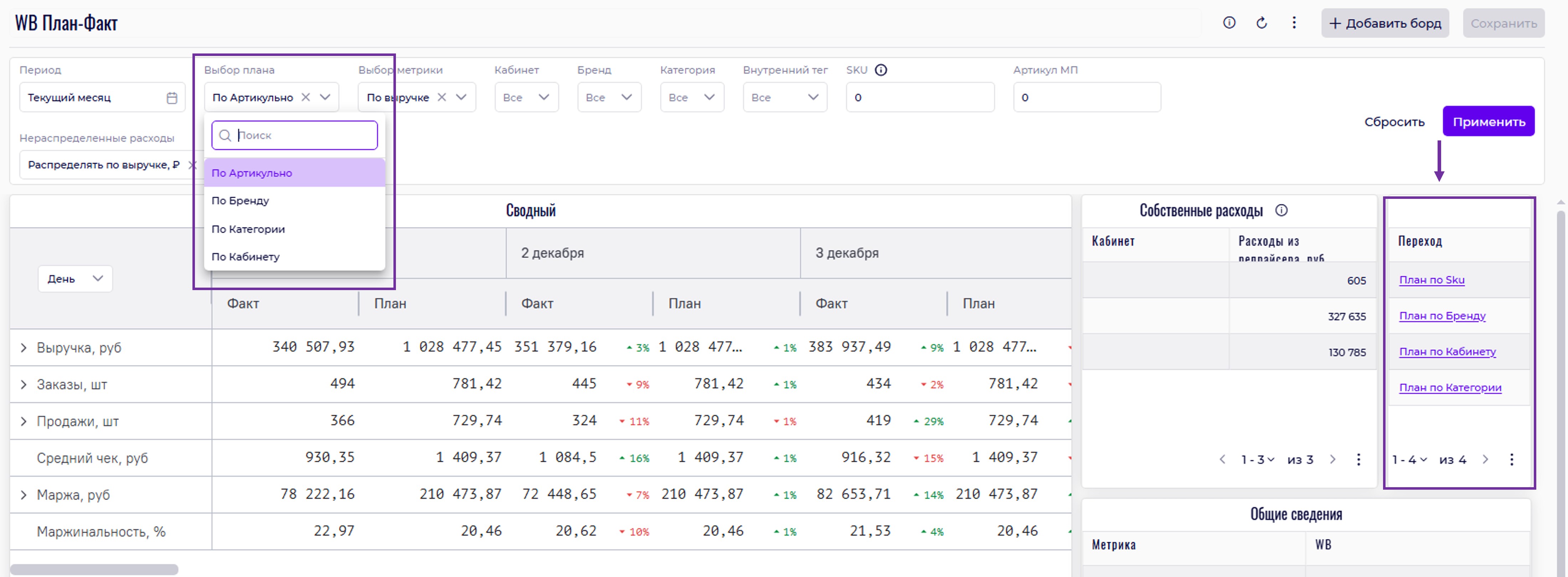Open the День granularity dropdown
This screenshot has height=577, width=1568.
point(75,279)
